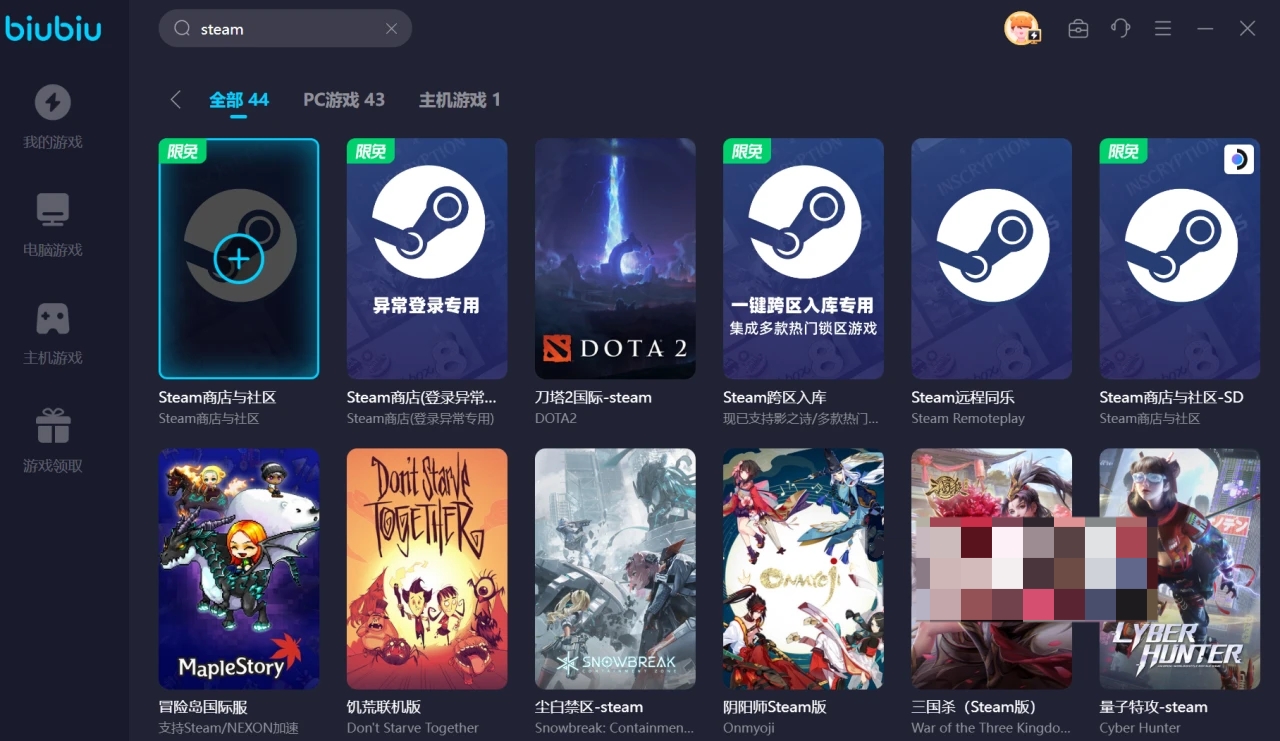Screen dimensions: 1280x741
Task: Open PC games monitor icon in sidebar
Action: pos(53,210)
